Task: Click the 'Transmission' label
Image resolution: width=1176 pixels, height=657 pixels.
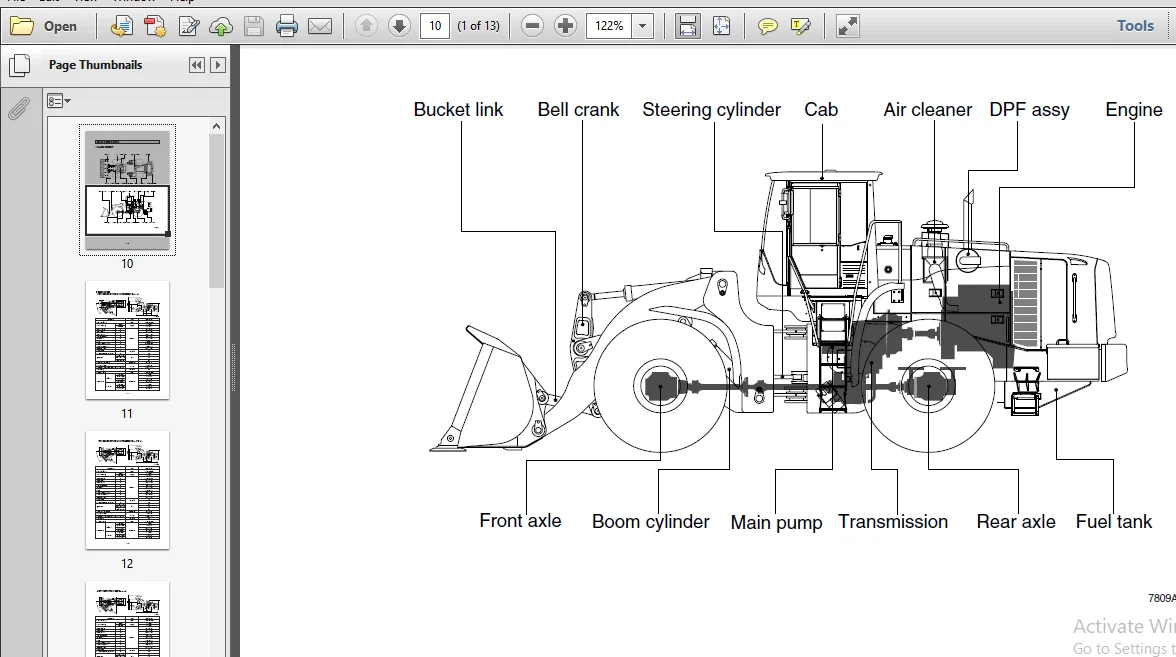Action: click(x=893, y=521)
